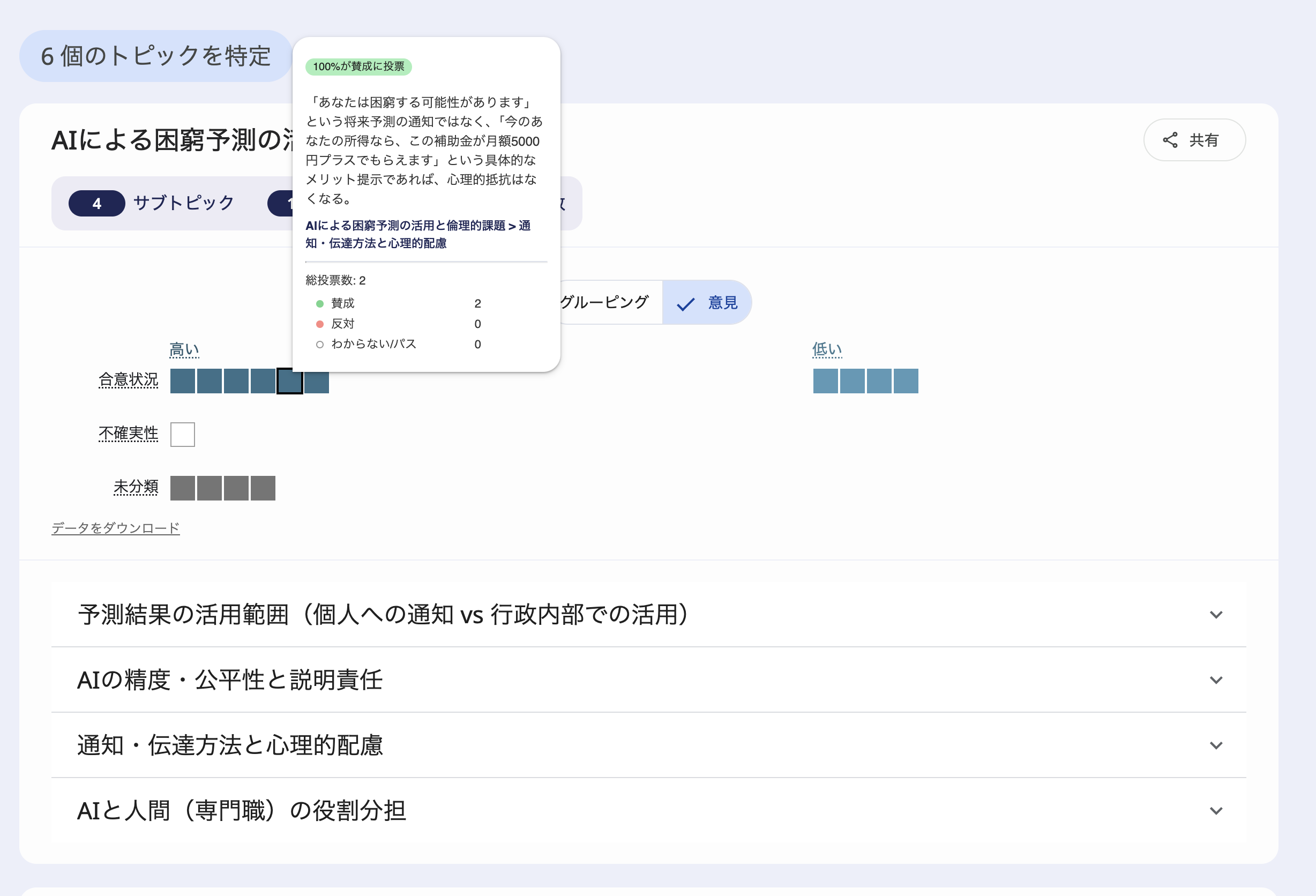The height and width of the screenshot is (896, 1316).
Task: Click the 合意状況 row label
Action: coord(129,379)
